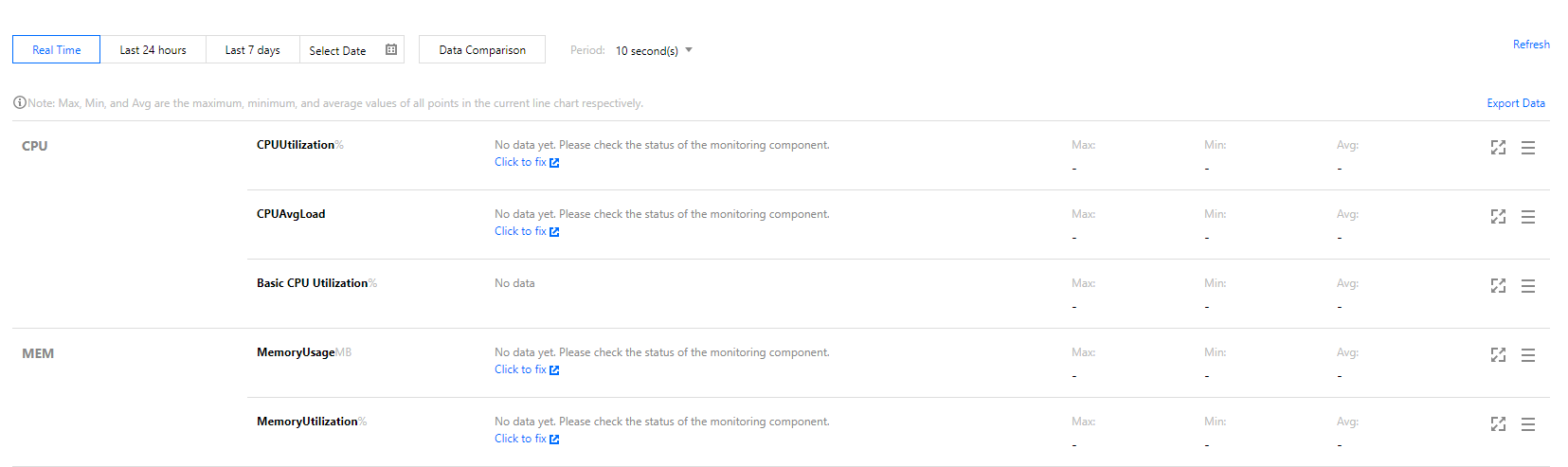Expand the CPUUtilization chart to fullscreen
Image resolution: width=1568 pixels, height=467 pixels.
pos(1498,148)
